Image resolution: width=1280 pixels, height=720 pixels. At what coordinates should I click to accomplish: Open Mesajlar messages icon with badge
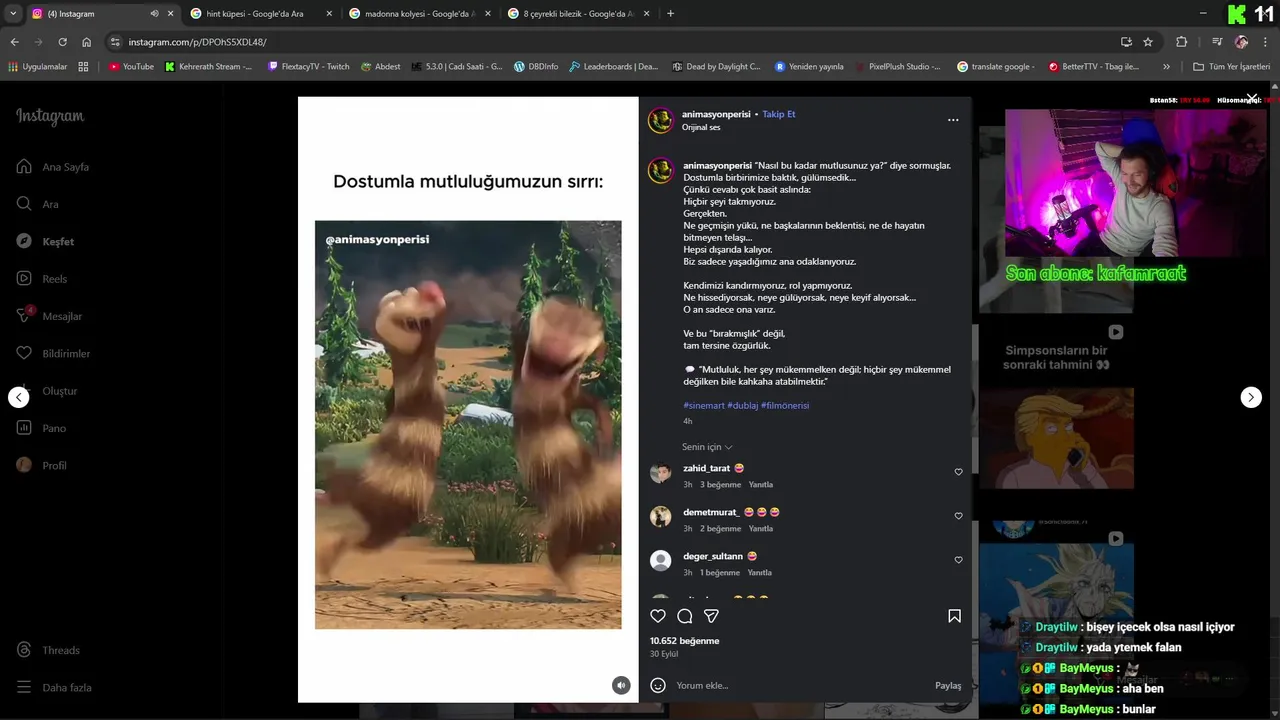point(24,316)
